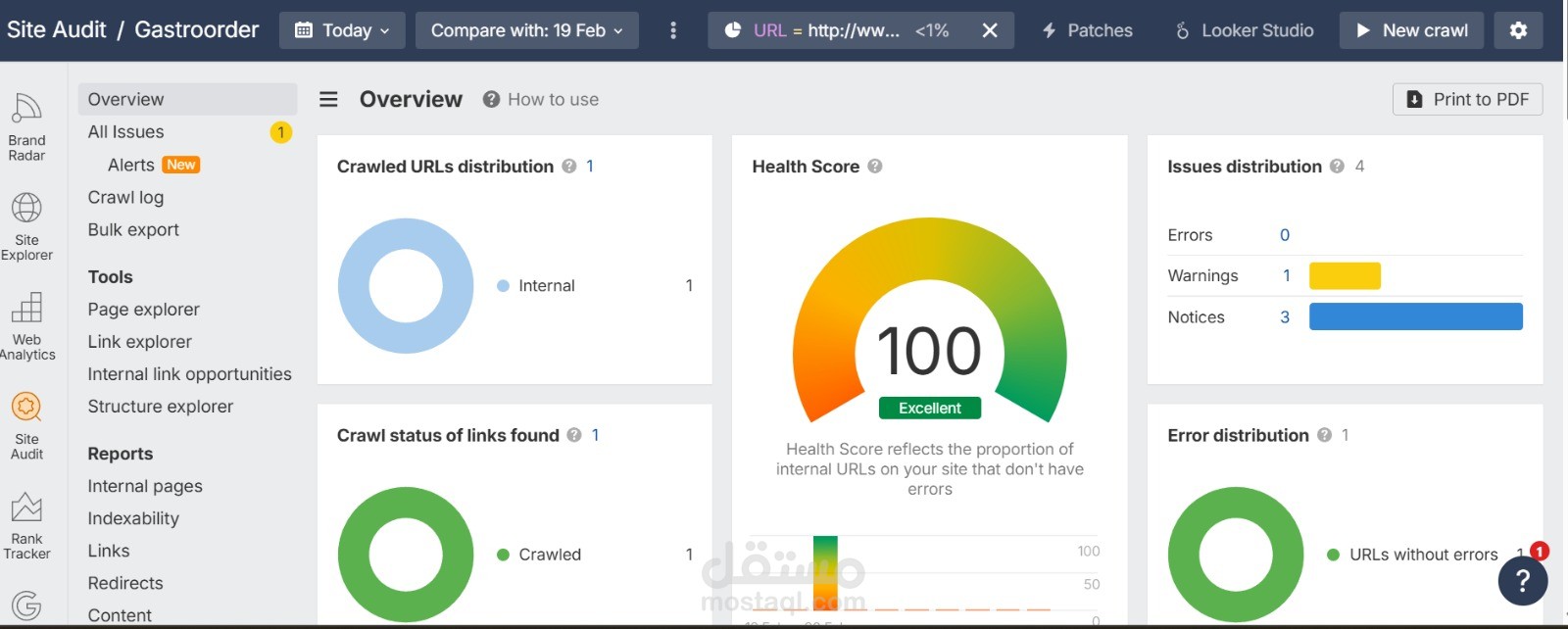The height and width of the screenshot is (629, 1568).
Task: Click help icon beside Crawled URLs distribution
Action: tap(569, 167)
